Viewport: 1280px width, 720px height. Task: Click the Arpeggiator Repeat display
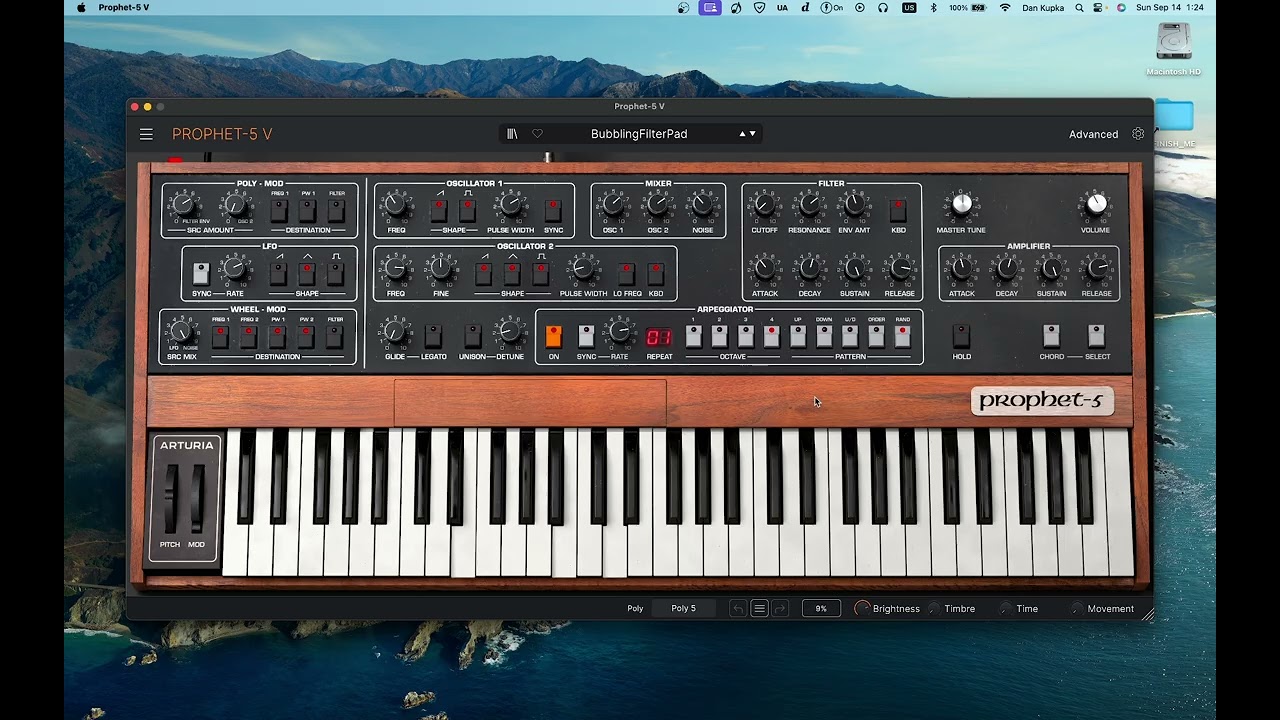coord(659,337)
